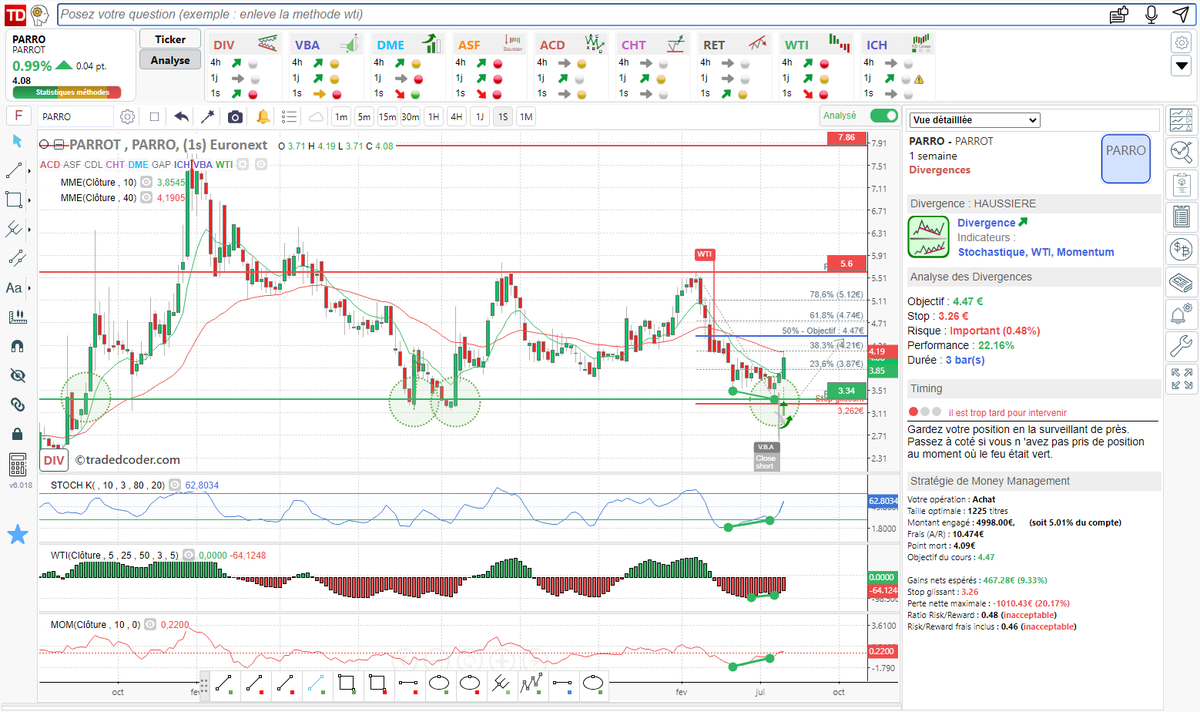Screen dimensions: 1200x712
Task: Click the blue star favorites icon
Action: point(17,535)
